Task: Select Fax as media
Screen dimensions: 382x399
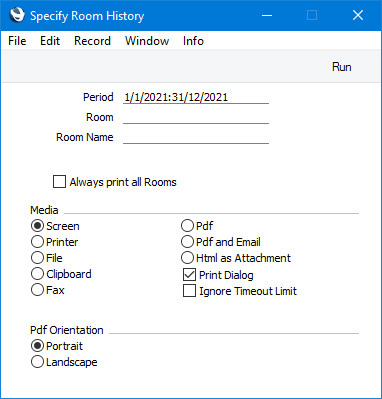Action: pyautogui.click(x=37, y=290)
